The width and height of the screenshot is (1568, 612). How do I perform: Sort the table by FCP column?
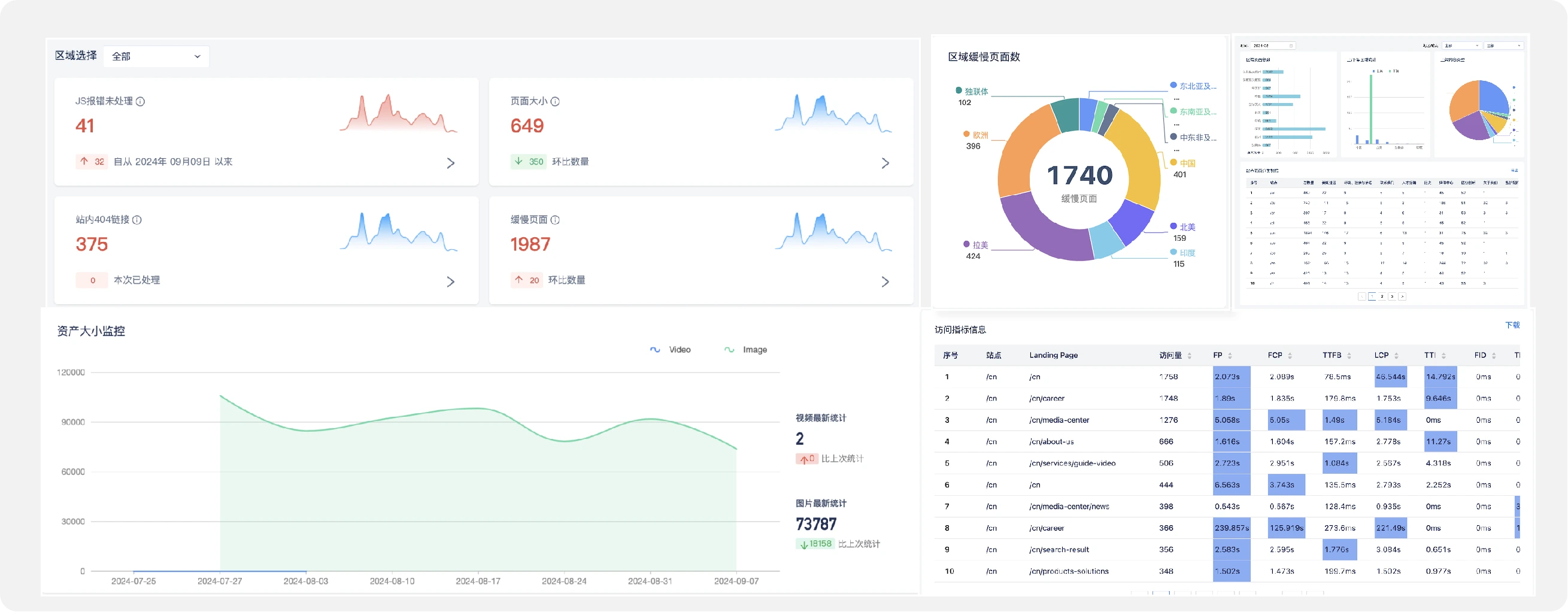click(x=1280, y=356)
